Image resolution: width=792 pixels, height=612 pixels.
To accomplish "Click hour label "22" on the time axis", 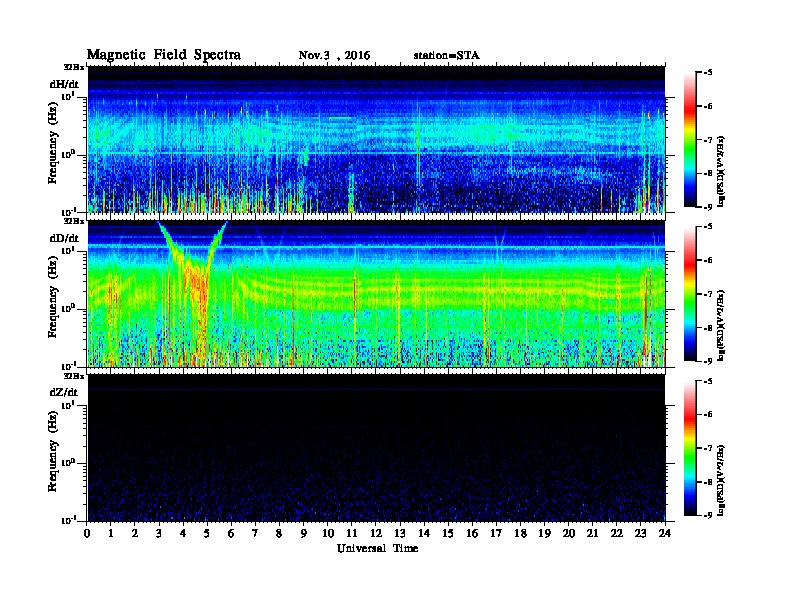I will click(x=617, y=534).
